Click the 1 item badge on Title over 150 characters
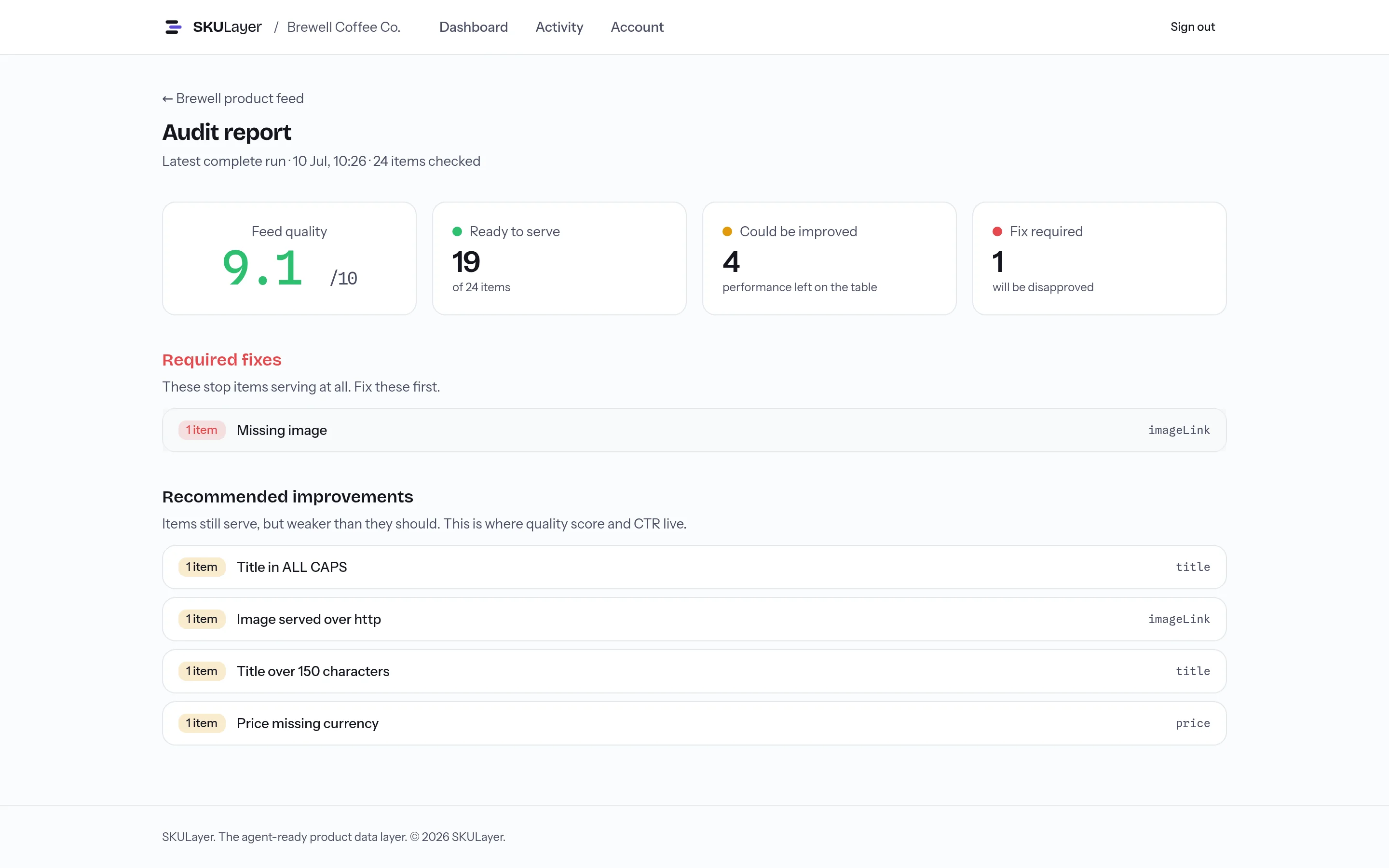 202,671
